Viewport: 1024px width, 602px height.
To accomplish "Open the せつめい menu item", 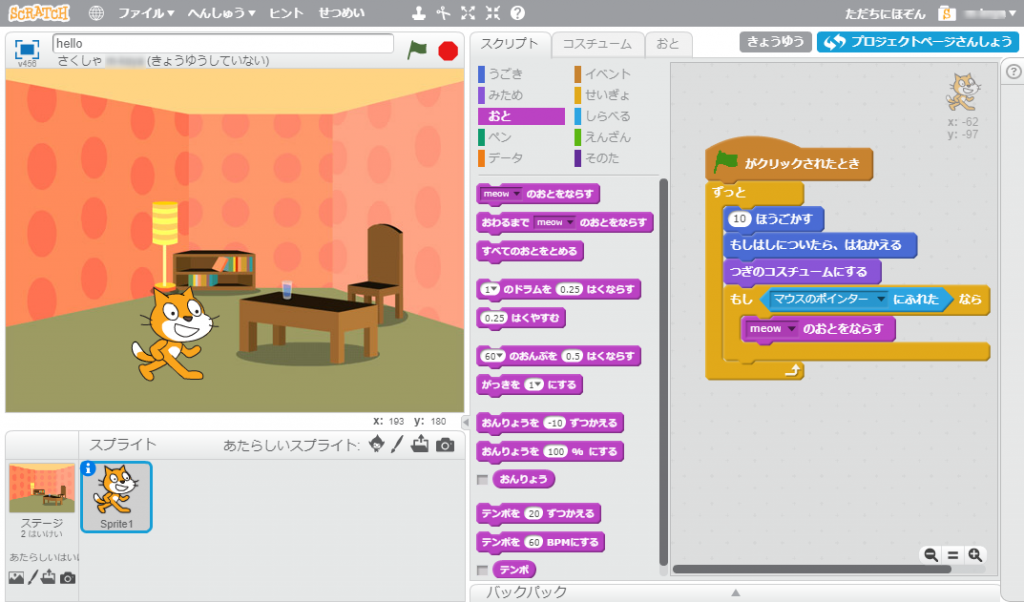I will [342, 13].
